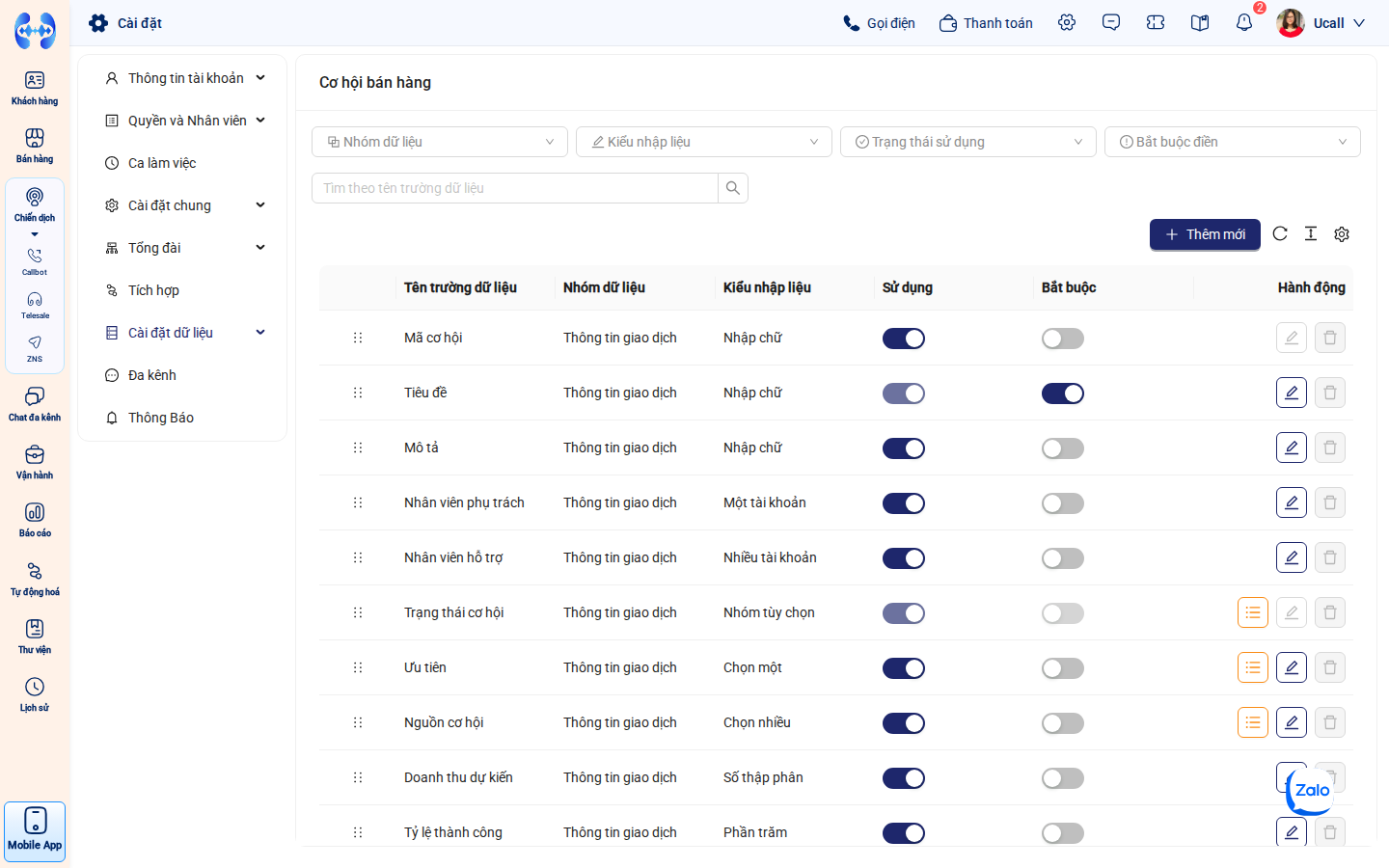Open table column settings gear
This screenshot has width=1389, height=868.
click(1342, 233)
